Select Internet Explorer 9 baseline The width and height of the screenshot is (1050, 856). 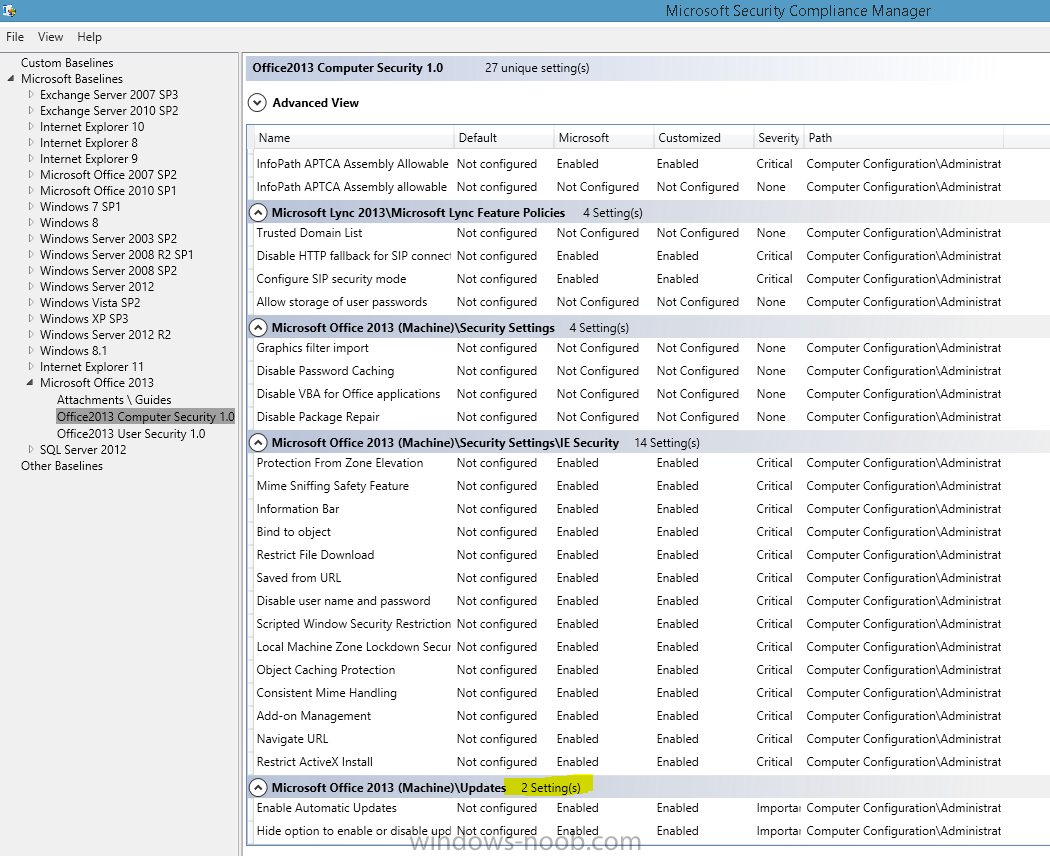88,159
